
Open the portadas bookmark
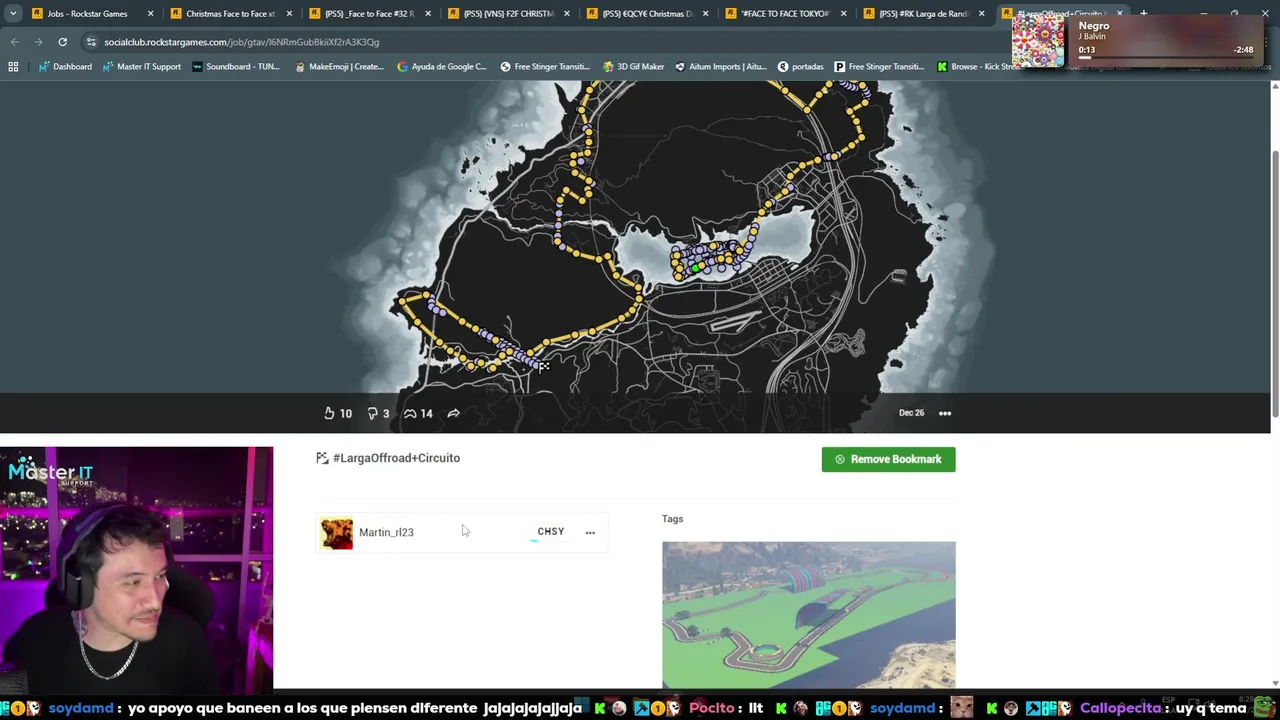[x=800, y=67]
